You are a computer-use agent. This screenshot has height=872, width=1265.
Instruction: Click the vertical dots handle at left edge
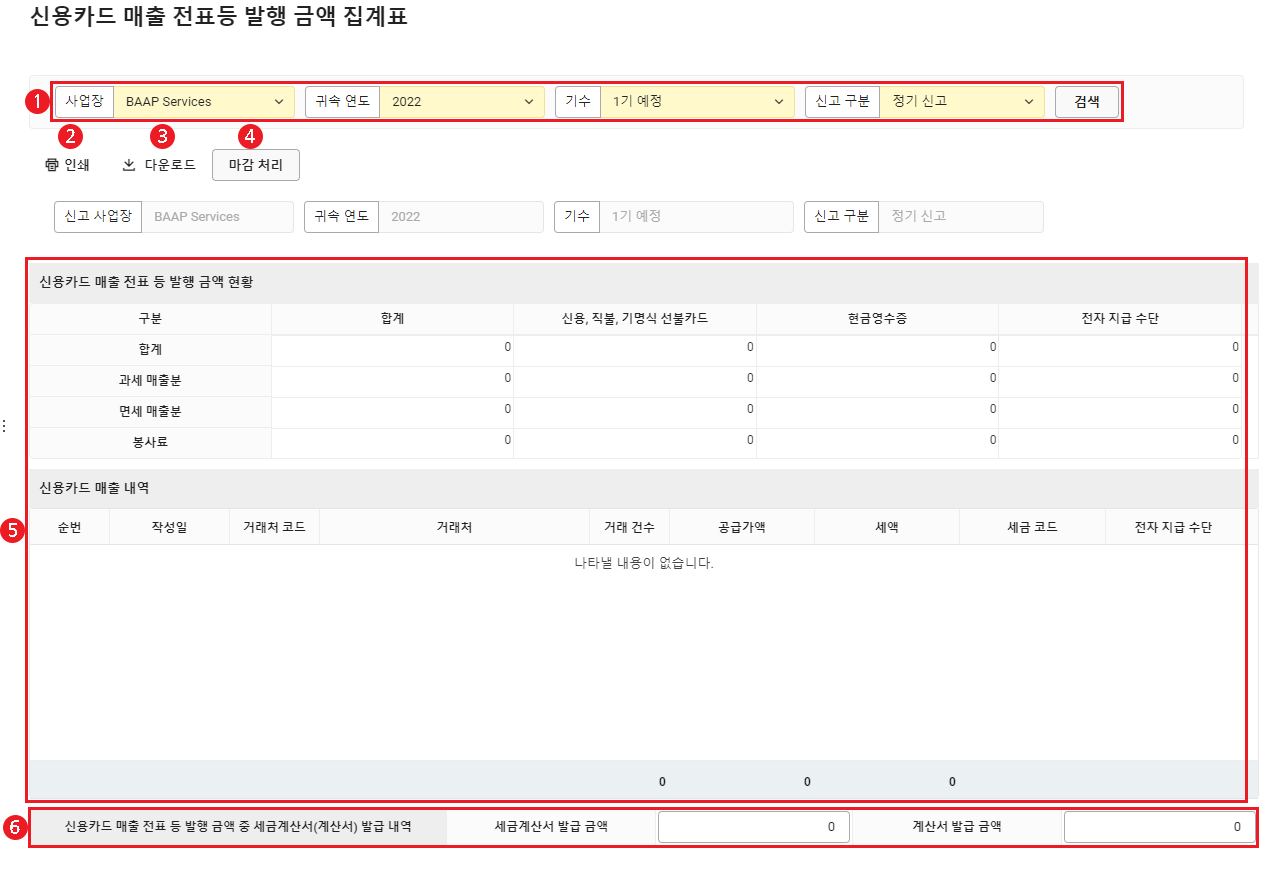click(4, 426)
